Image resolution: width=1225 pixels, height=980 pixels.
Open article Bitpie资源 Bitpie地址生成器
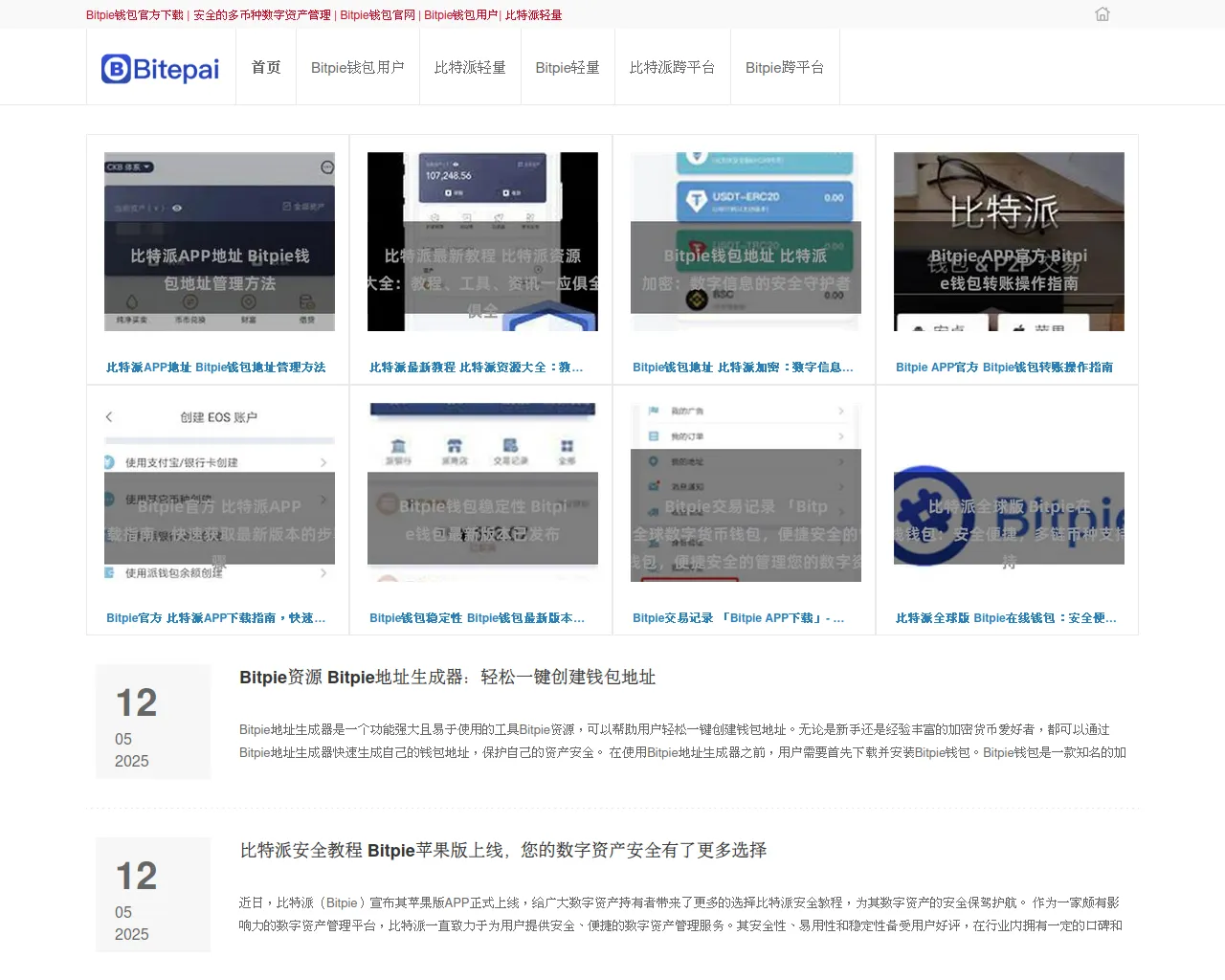coord(447,678)
